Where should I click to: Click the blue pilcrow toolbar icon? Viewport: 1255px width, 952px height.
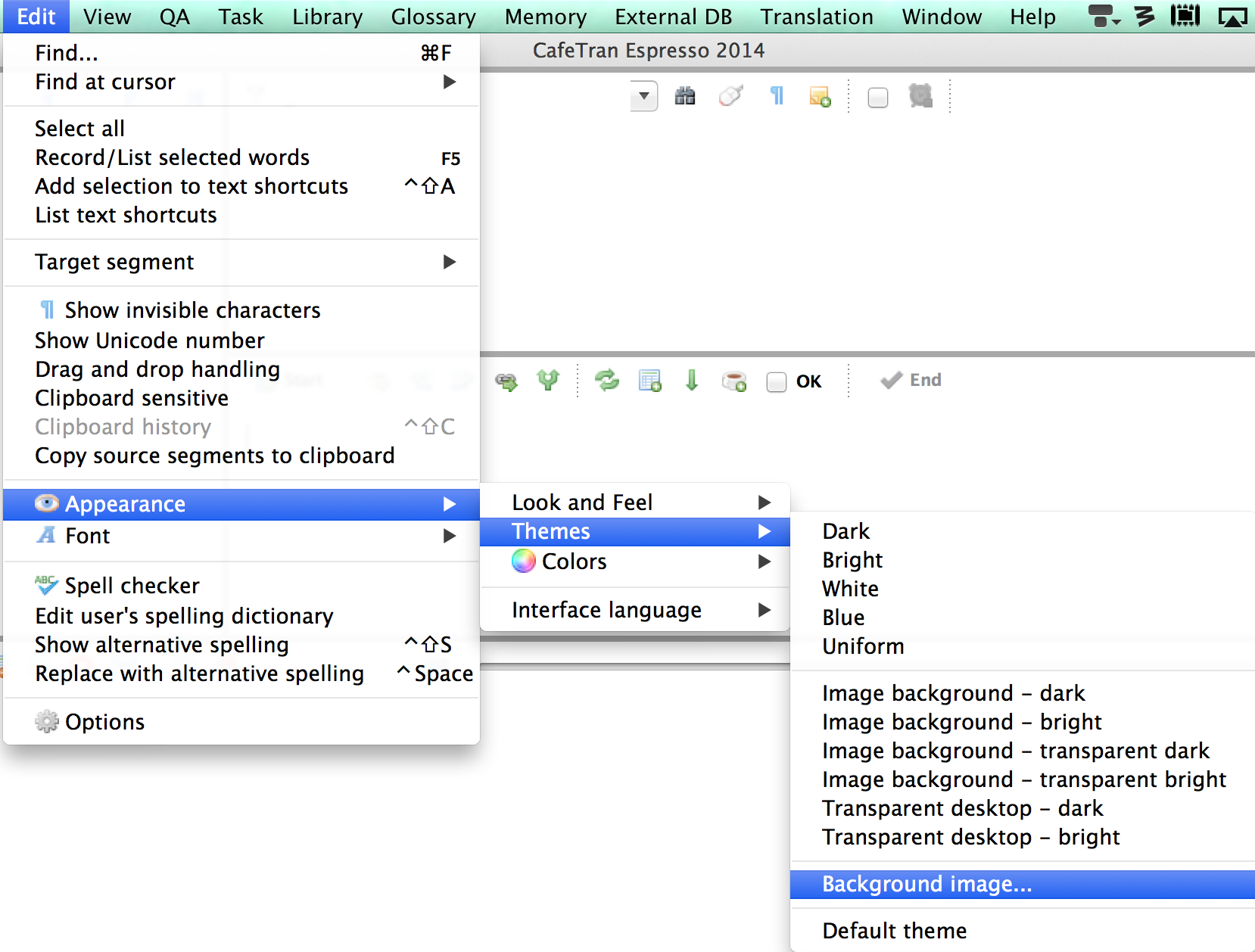777,96
